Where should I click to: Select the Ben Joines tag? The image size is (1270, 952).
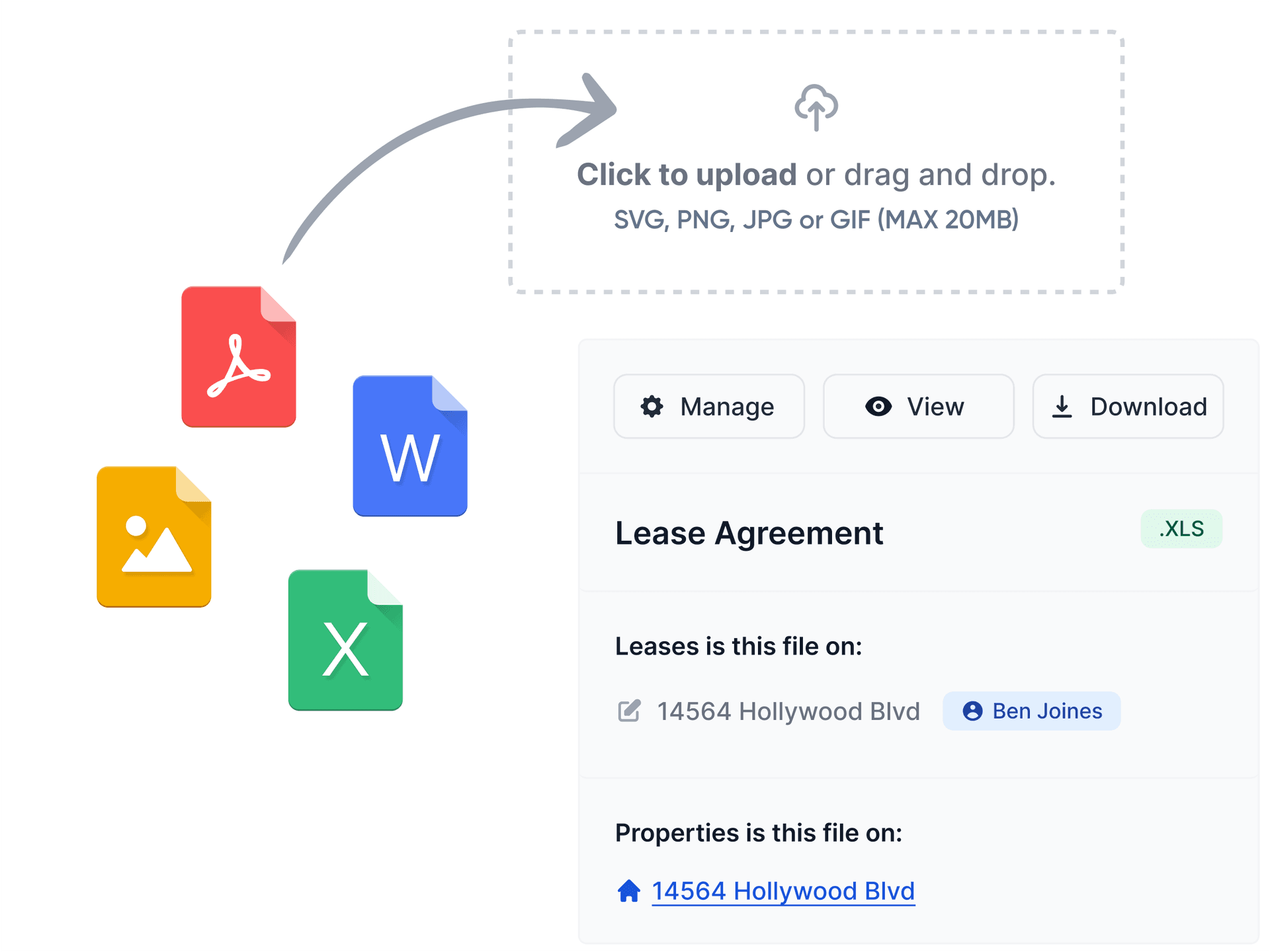(x=1031, y=711)
